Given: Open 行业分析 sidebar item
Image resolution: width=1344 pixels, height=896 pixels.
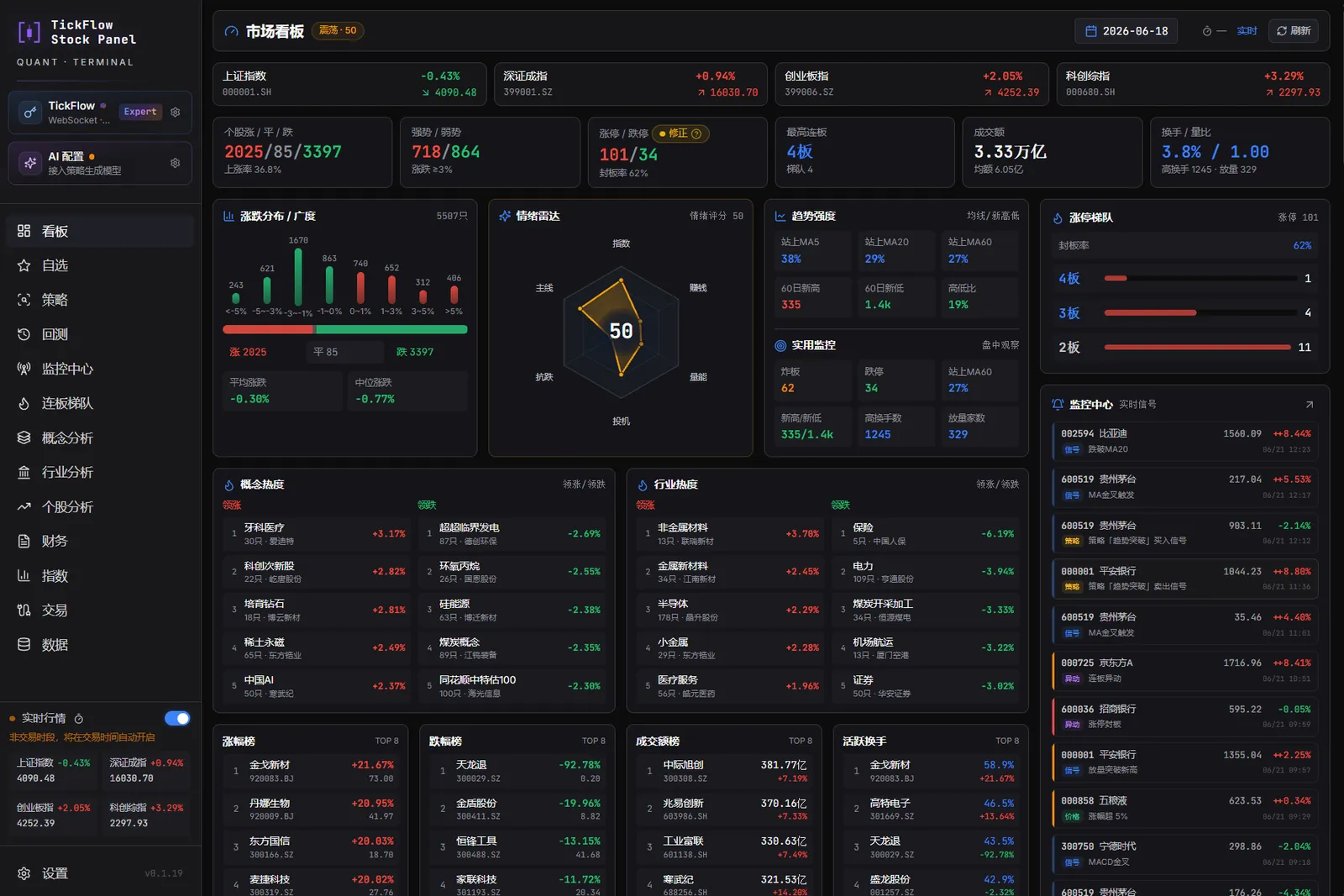Looking at the screenshot, I should (x=100, y=472).
